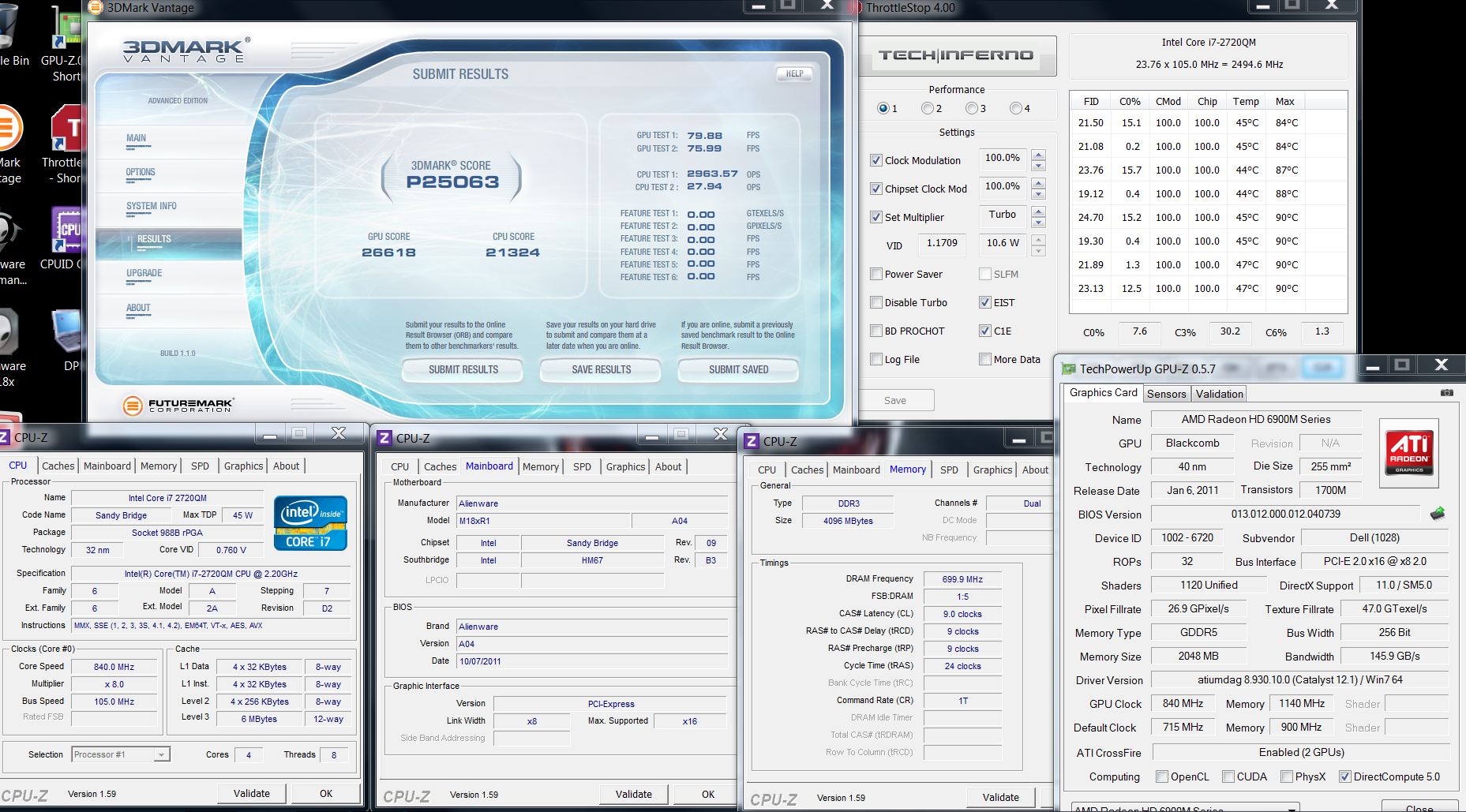Screen dimensions: 1466x812
Task: Open the Processor #1 selection dropdown
Action: (x=161, y=754)
